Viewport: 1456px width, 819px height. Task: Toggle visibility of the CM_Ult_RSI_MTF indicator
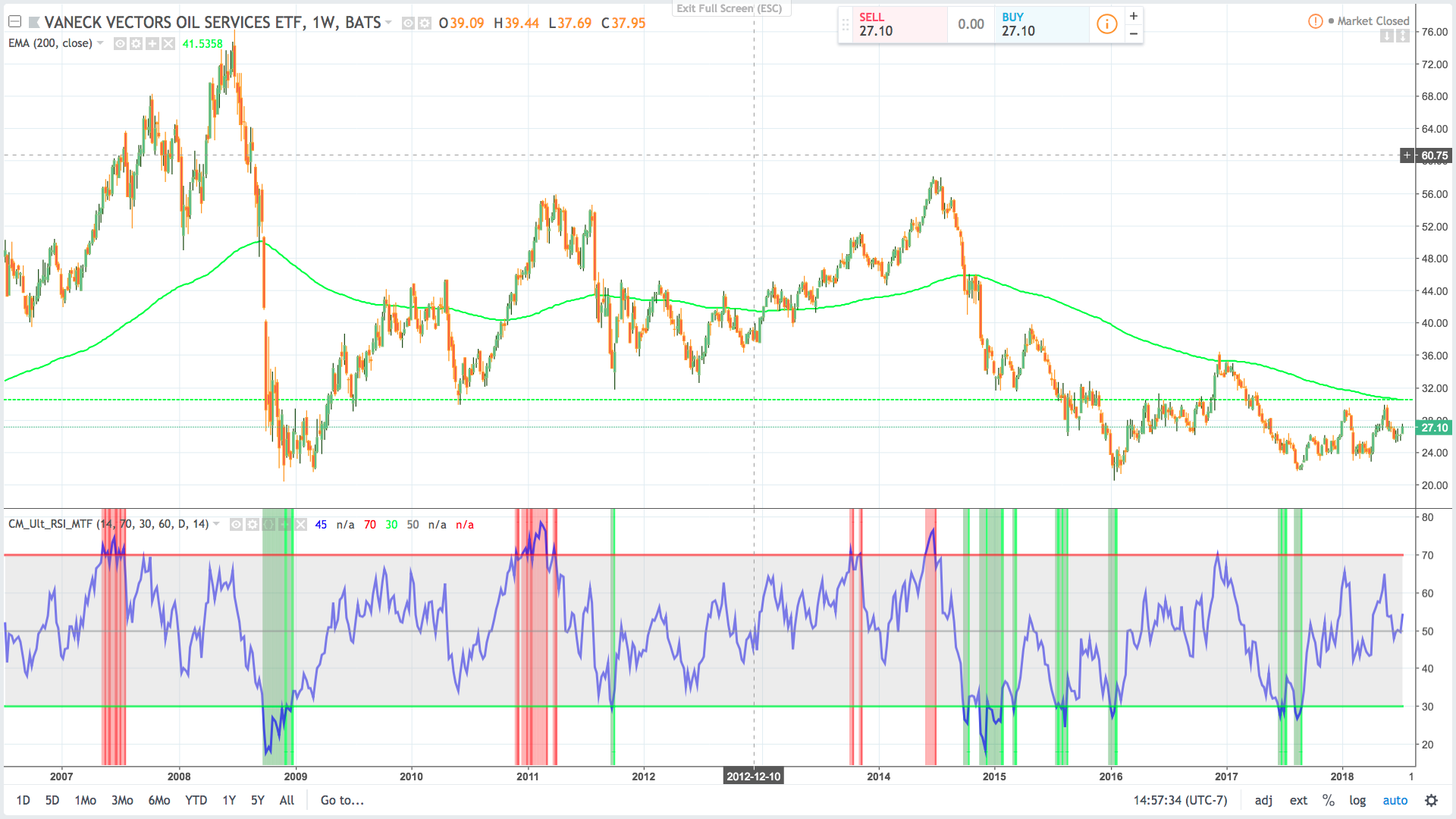[236, 525]
